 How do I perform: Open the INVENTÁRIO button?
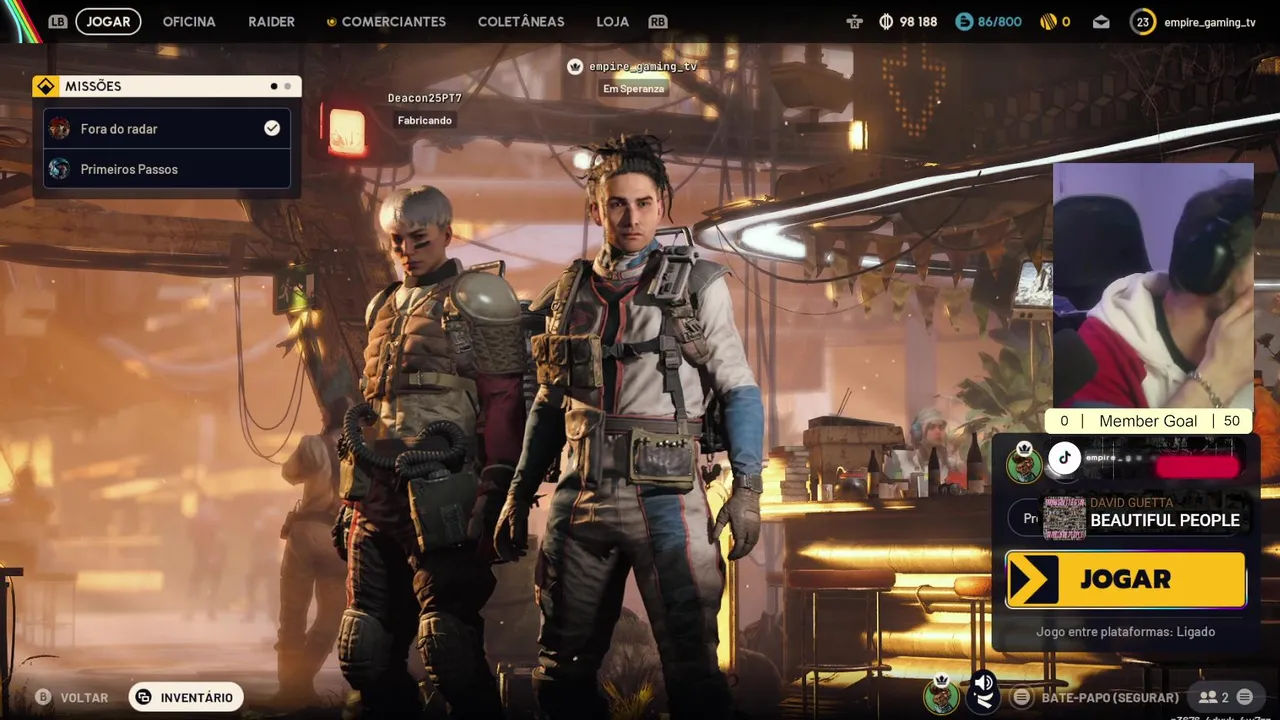[186, 698]
